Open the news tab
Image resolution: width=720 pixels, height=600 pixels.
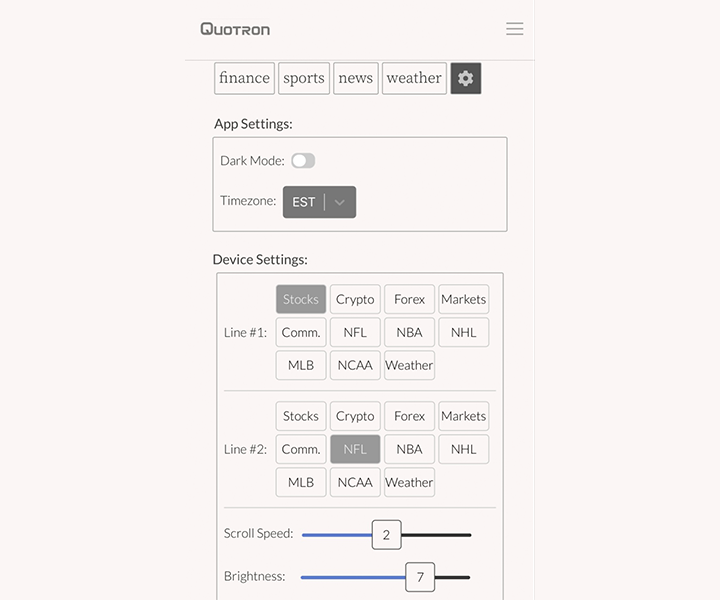(x=355, y=78)
